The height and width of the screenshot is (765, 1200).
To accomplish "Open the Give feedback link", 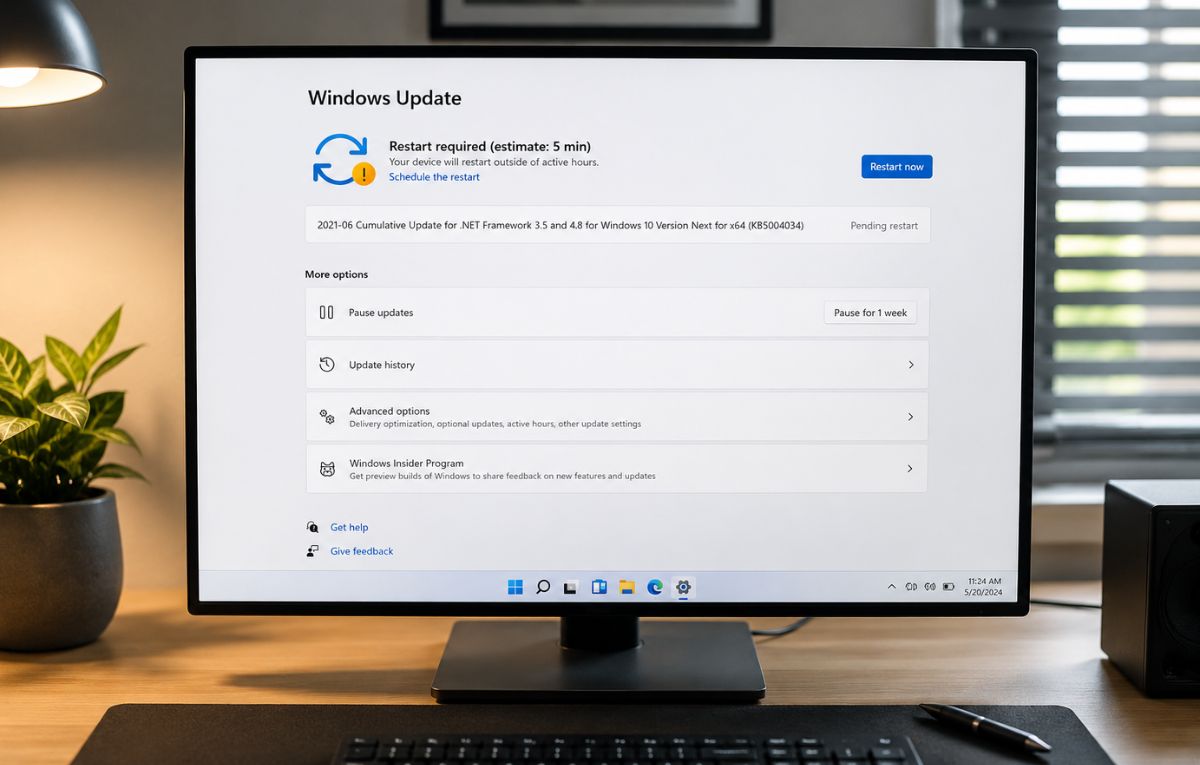I will click(x=362, y=551).
